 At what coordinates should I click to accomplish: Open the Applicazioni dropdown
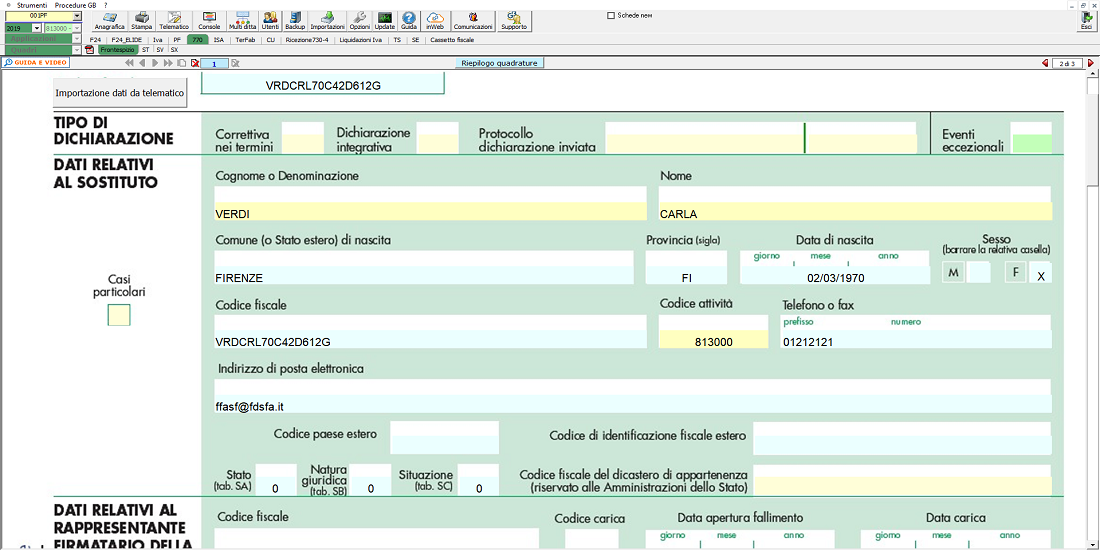point(78,39)
